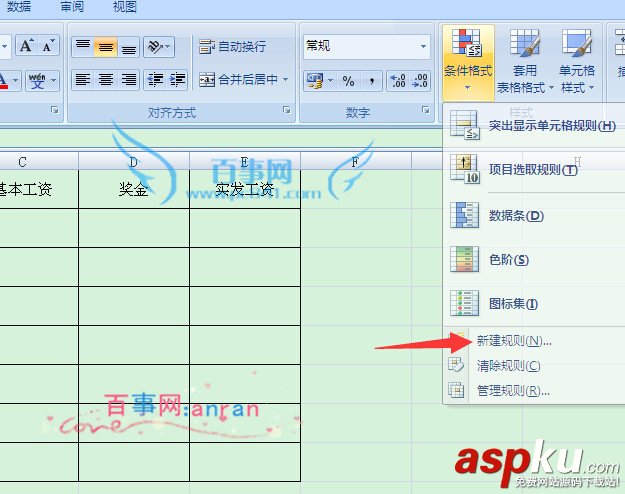Switch to the 视图 ribbon tab

(125, 7)
